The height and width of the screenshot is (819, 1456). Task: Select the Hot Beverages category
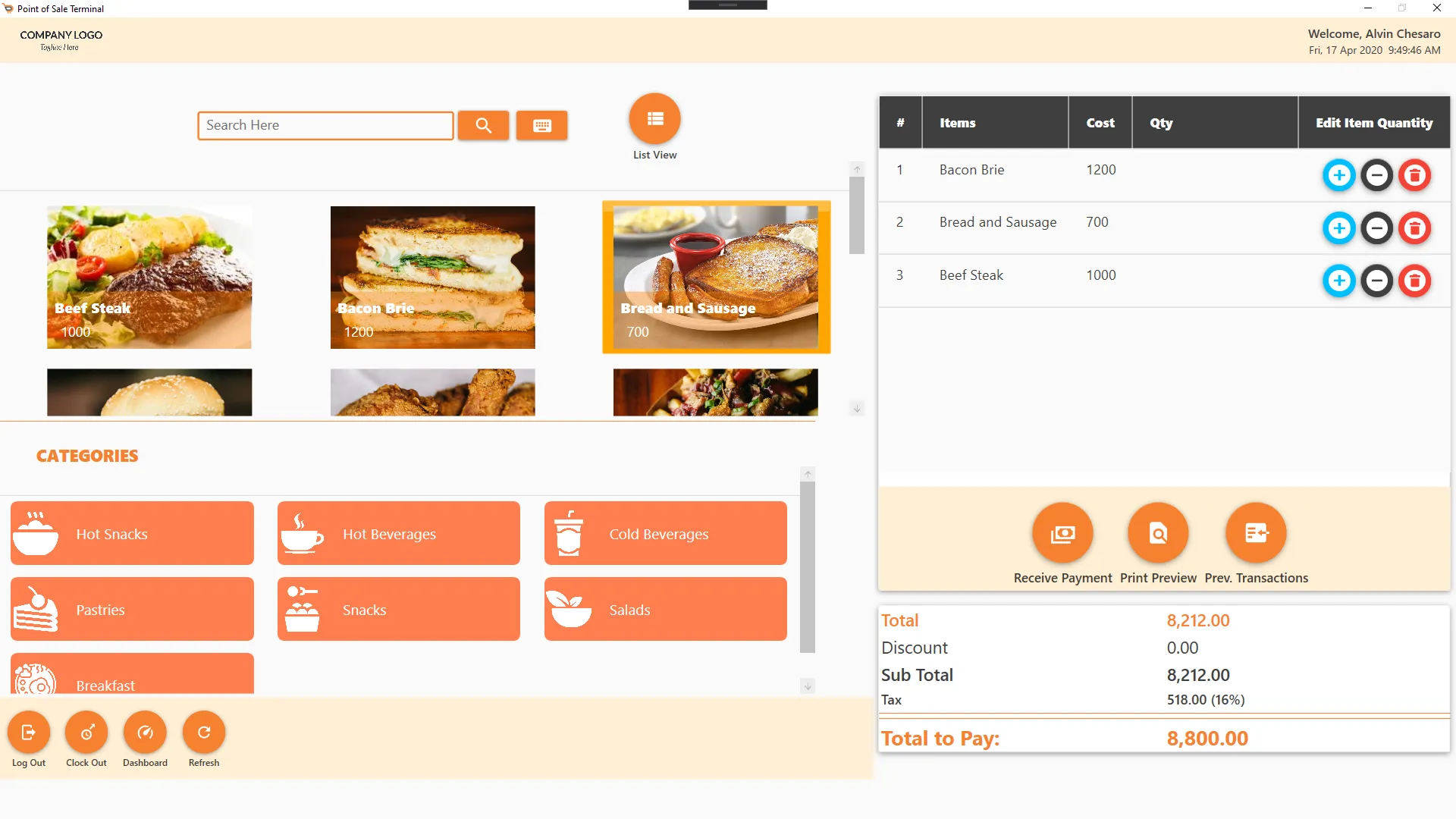click(399, 534)
